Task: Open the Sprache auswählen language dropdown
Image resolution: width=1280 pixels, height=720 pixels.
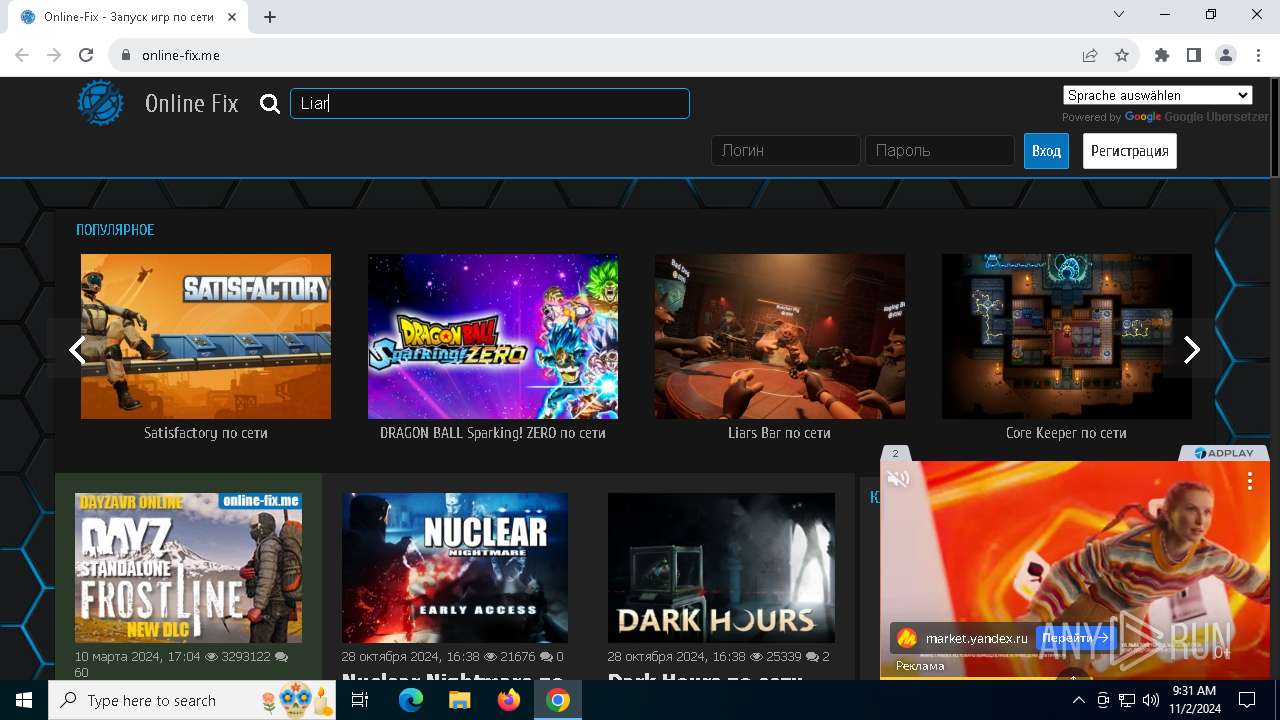Action: (x=1158, y=95)
